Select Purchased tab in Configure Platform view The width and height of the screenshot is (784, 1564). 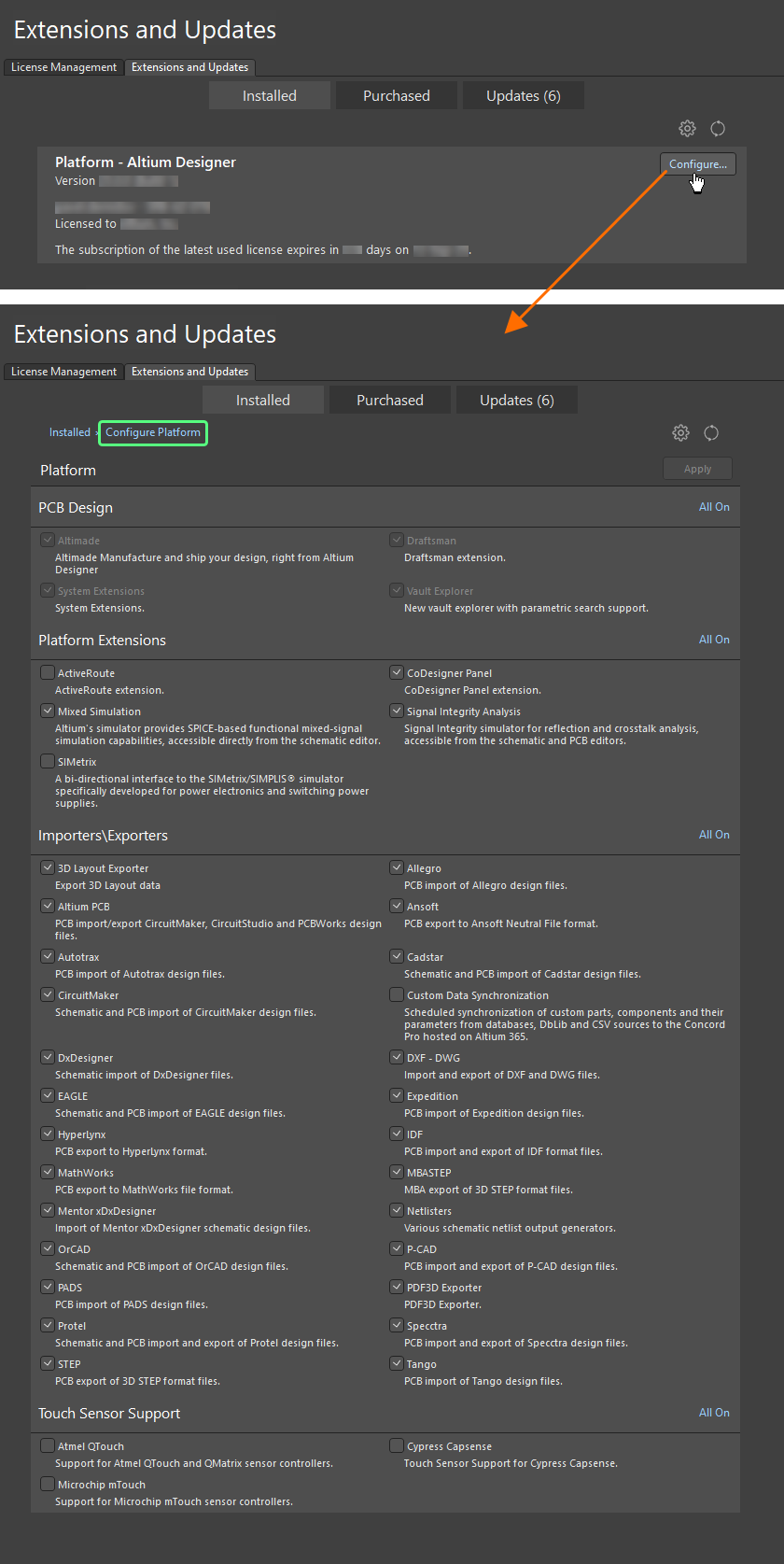tap(390, 400)
